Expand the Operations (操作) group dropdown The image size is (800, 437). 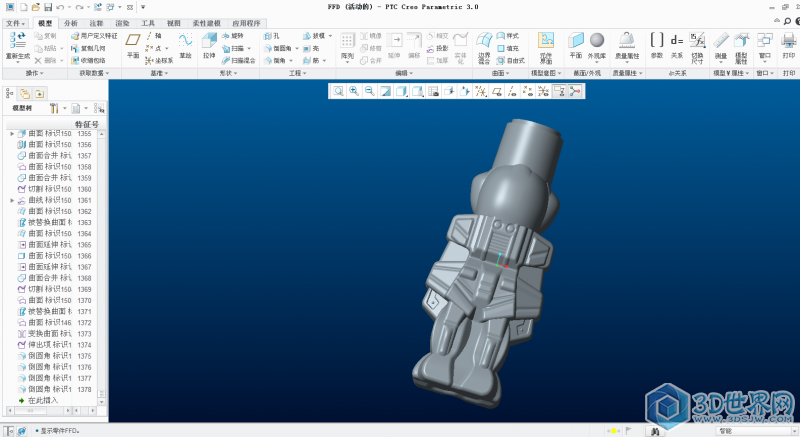click(x=35, y=73)
